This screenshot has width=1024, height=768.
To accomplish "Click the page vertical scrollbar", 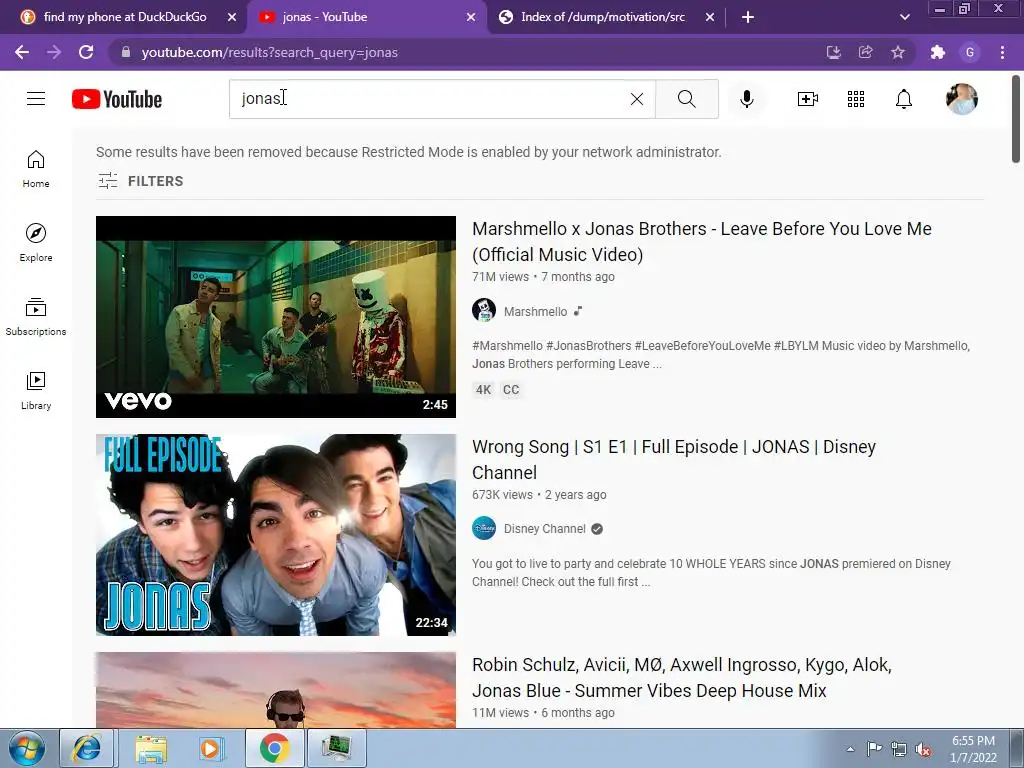I will 1016,120.
